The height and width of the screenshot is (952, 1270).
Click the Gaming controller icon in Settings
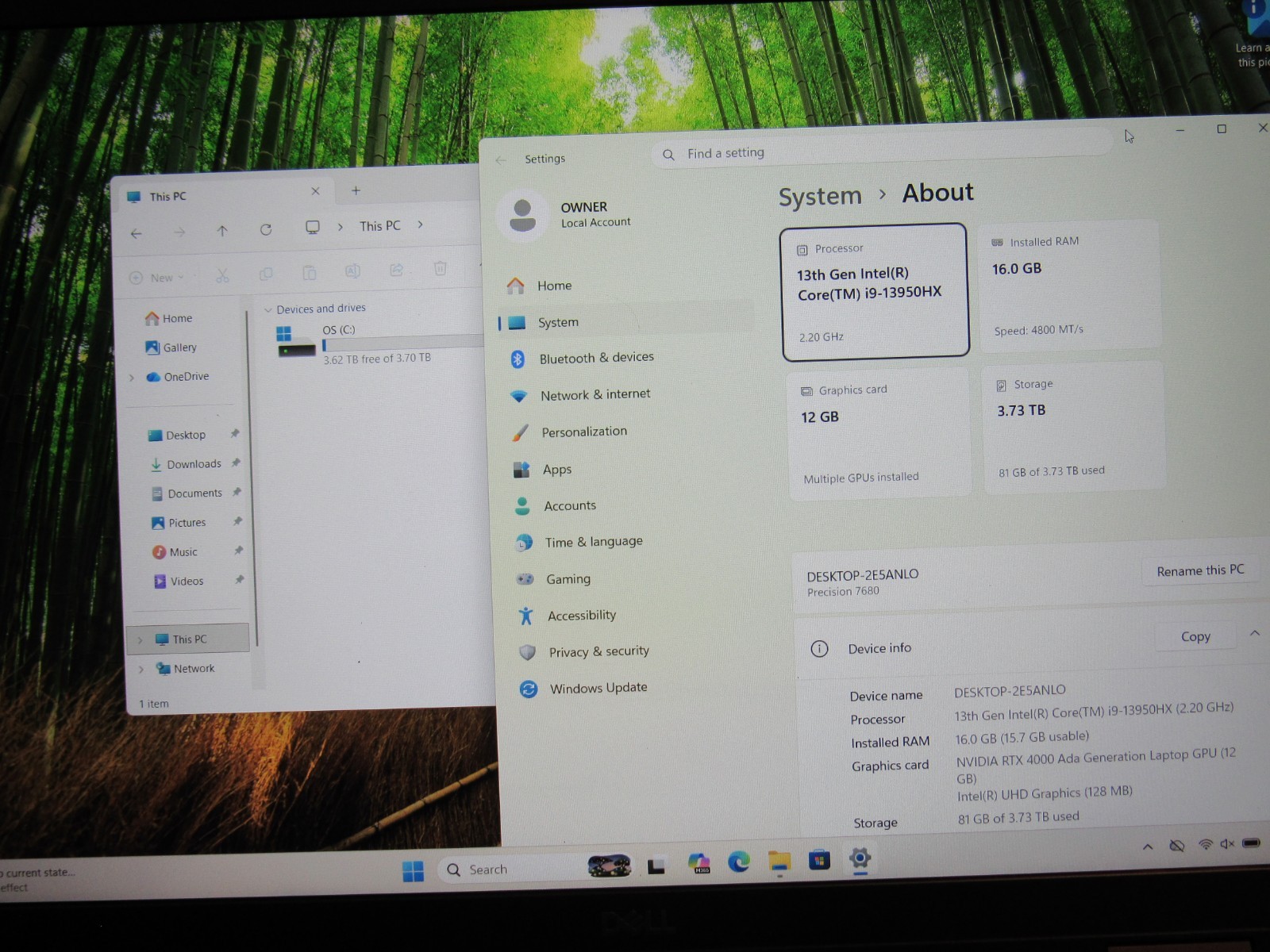tap(525, 579)
